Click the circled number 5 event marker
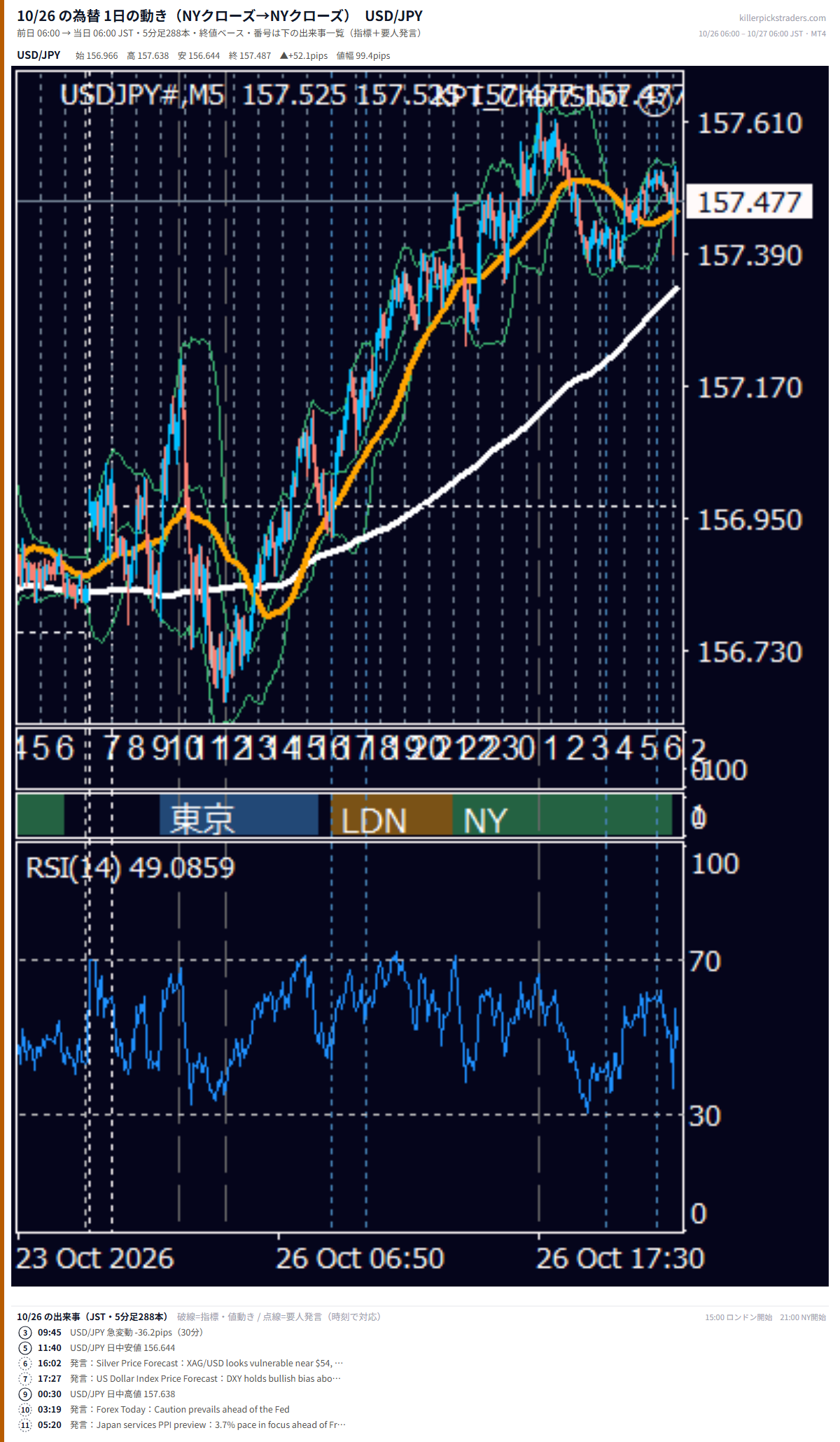 25,1347
